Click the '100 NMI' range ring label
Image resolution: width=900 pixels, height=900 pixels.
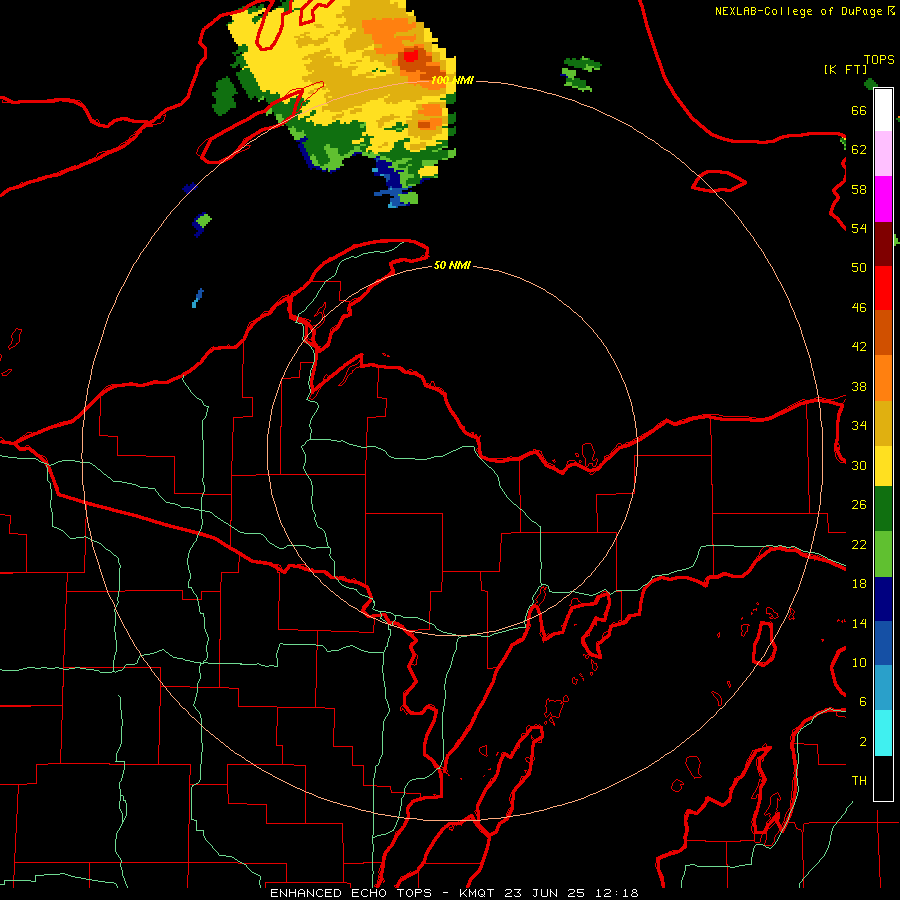click(x=452, y=80)
